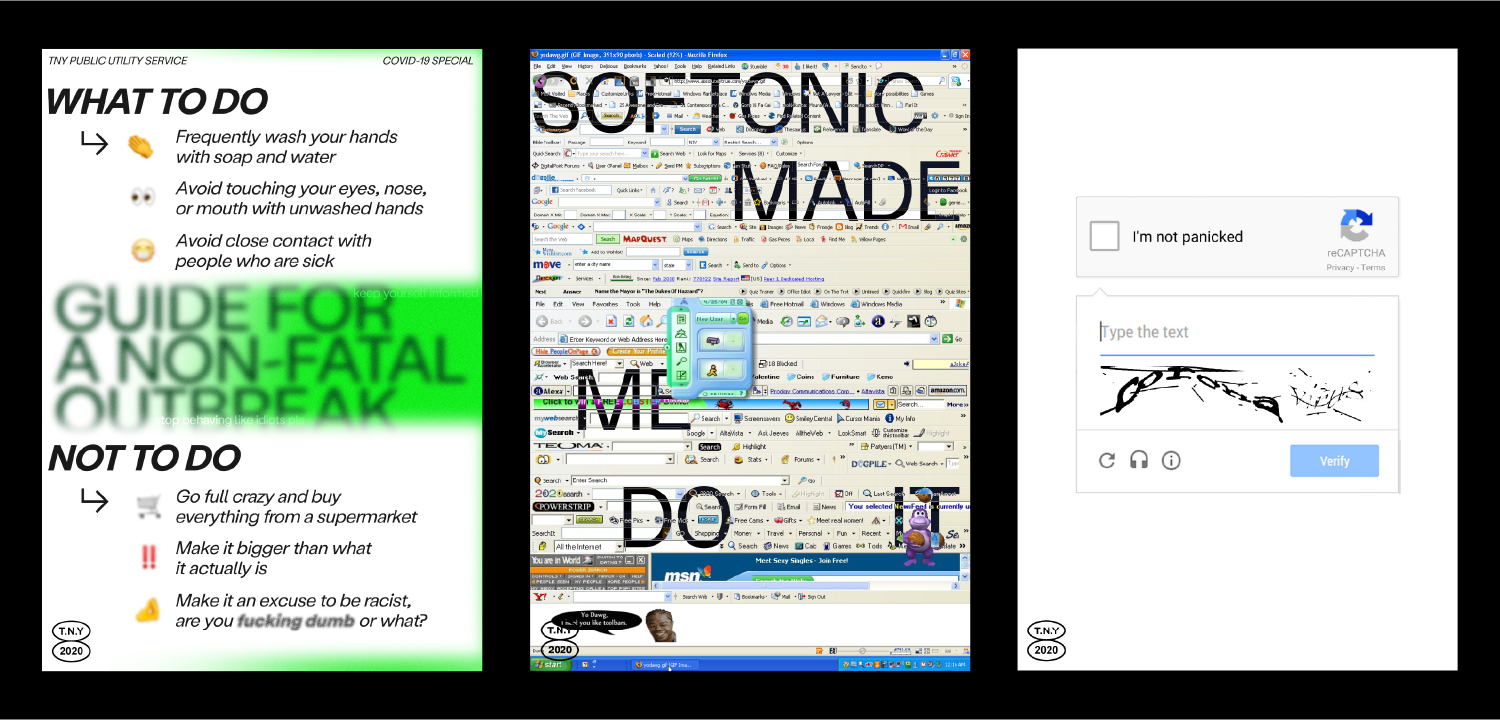This screenshot has width=1500, height=720.
Task: Click the green MapQuest Search button
Action: [x=608, y=239]
